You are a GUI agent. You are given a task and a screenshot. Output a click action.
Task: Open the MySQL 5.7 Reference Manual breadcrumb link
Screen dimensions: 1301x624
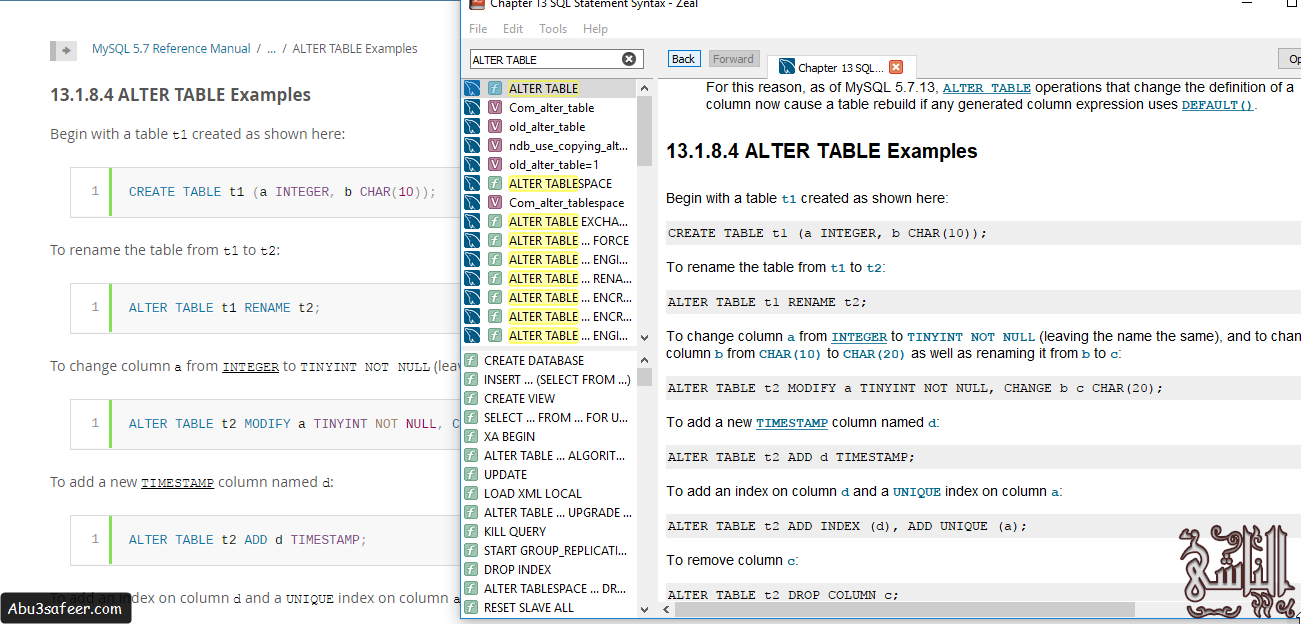pyautogui.click(x=171, y=48)
